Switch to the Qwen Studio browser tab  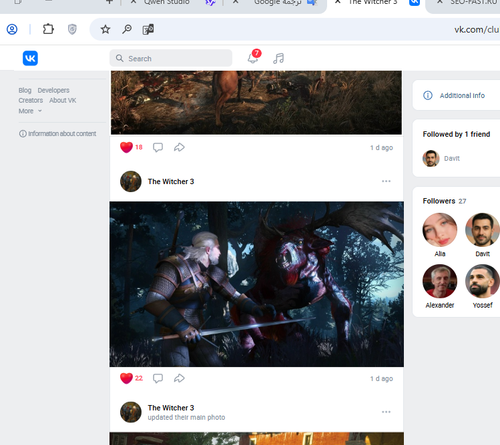(172, 3)
